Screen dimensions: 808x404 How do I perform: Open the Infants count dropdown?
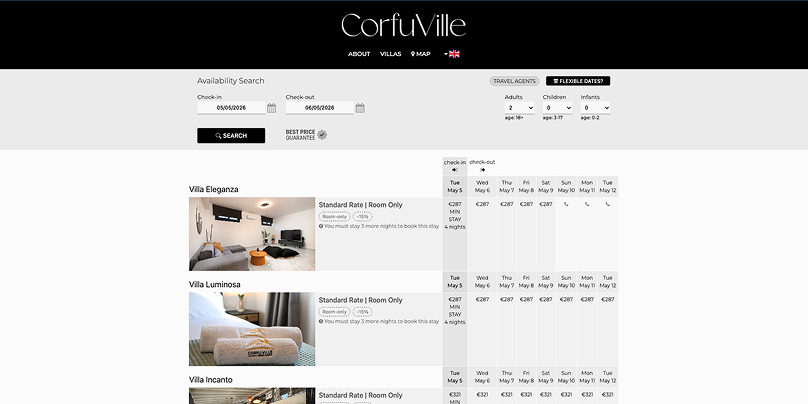point(595,108)
